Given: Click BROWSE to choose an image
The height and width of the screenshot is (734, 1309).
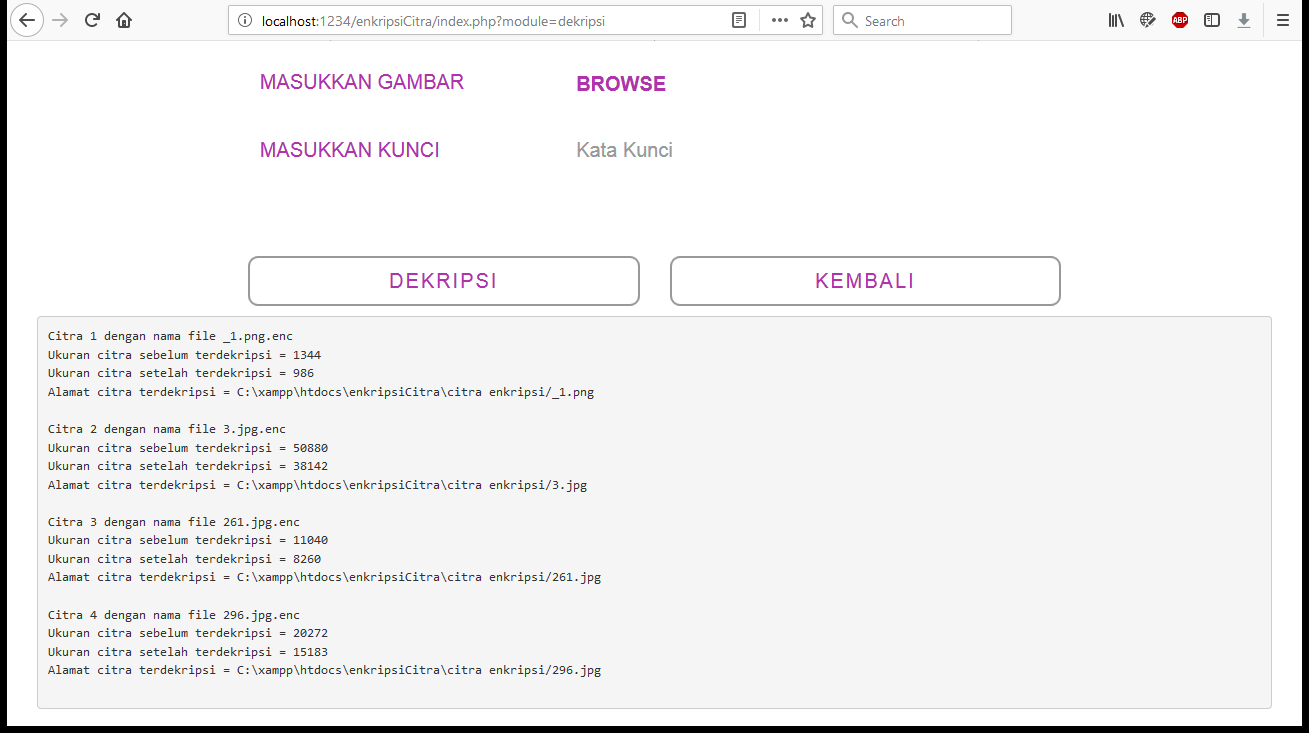Looking at the screenshot, I should click(621, 84).
